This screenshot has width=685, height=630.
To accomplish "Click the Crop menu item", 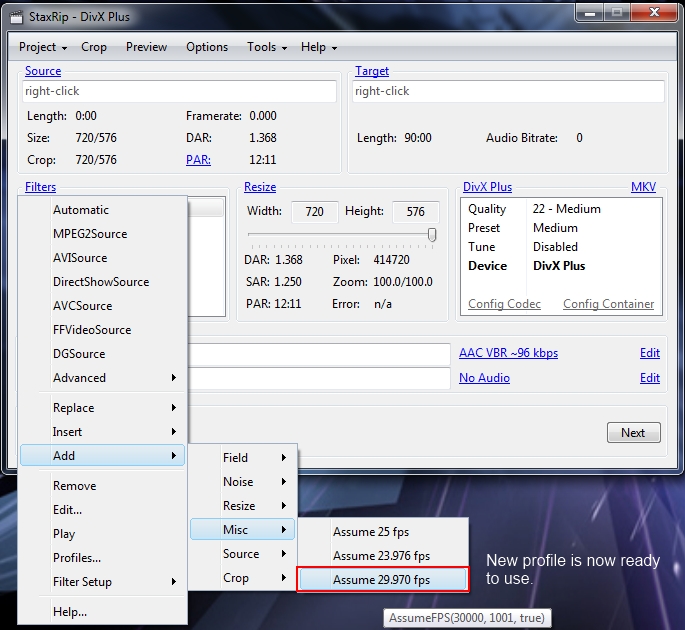I will pyautogui.click(x=93, y=47).
